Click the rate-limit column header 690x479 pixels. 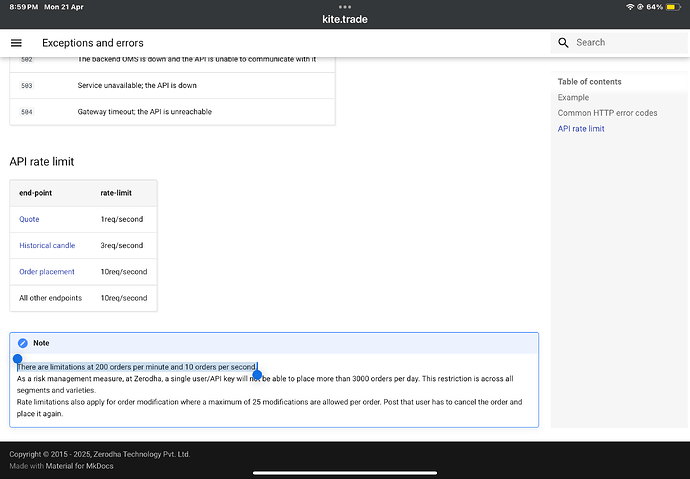coord(116,193)
